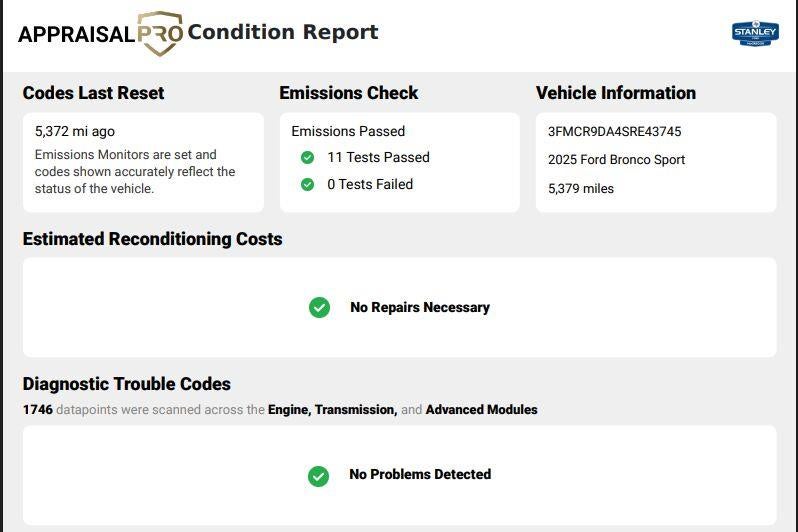Click the Advanced Modules bold text
798x532 pixels.
481,410
